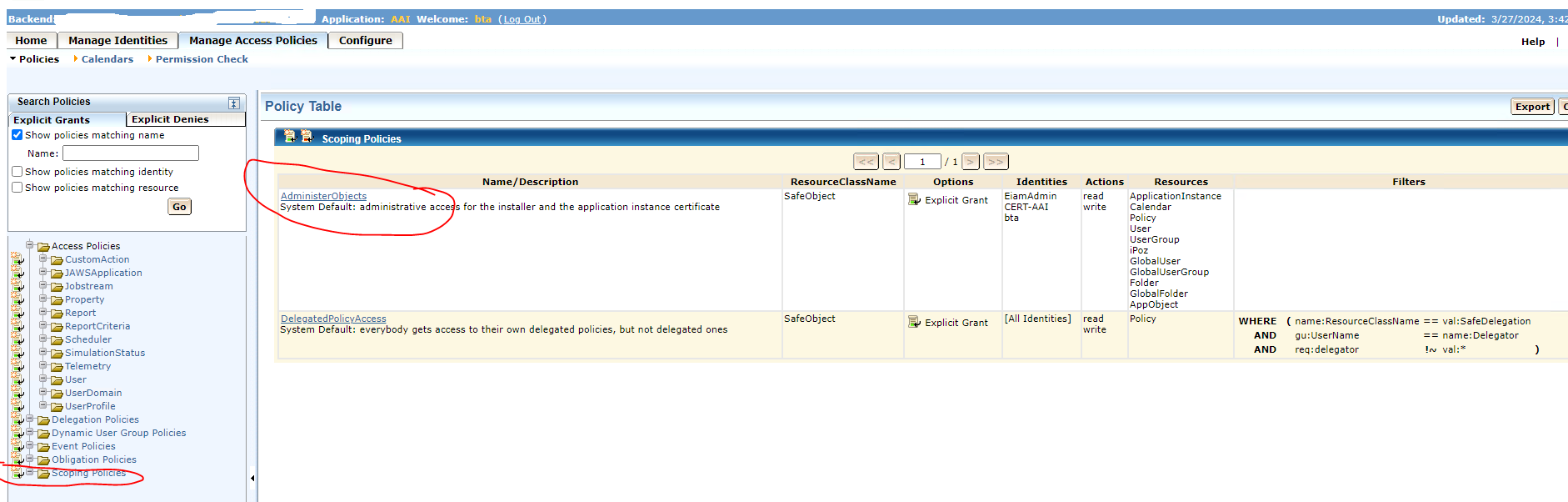Collapse Search Policies panel with header icon

pyautogui.click(x=234, y=103)
